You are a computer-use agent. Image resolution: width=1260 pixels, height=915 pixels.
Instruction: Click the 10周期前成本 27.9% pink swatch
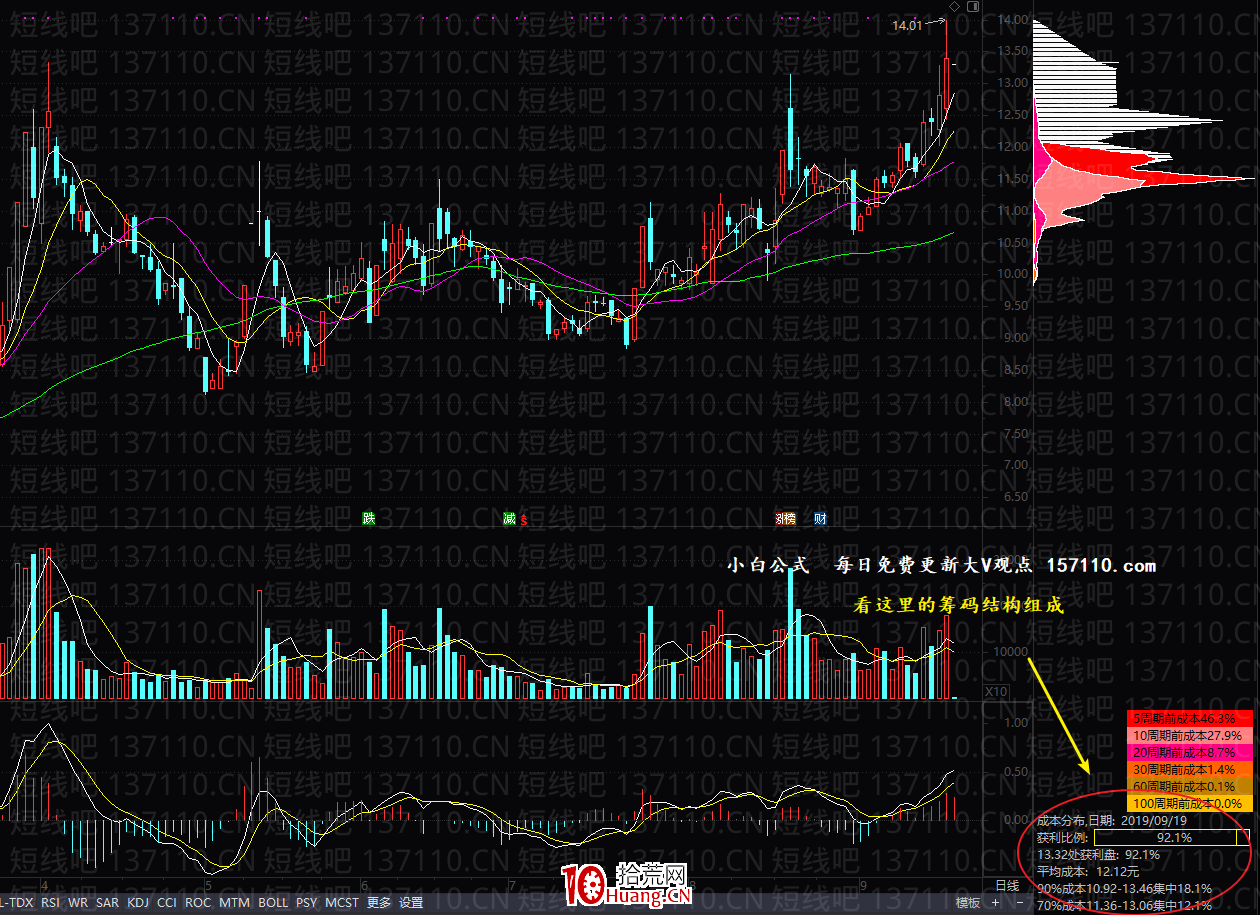[x=1189, y=735]
